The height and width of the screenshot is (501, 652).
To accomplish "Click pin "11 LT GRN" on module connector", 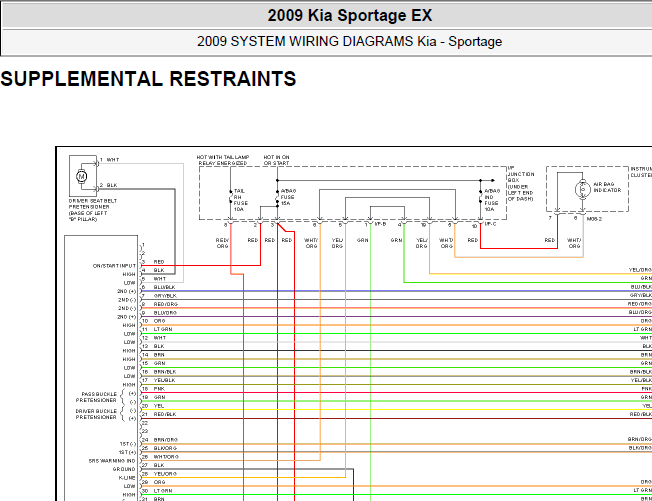I will [x=157, y=329].
